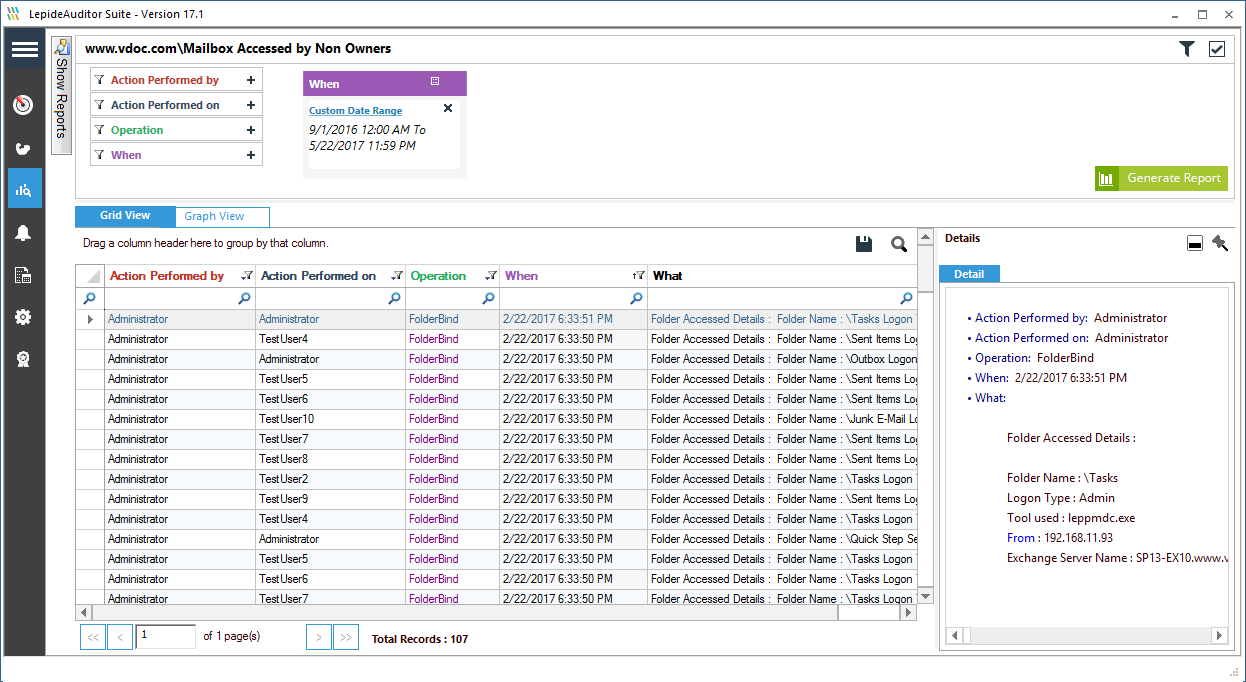Click Total Records : 107 text
The width and height of the screenshot is (1246, 682).
click(420, 639)
